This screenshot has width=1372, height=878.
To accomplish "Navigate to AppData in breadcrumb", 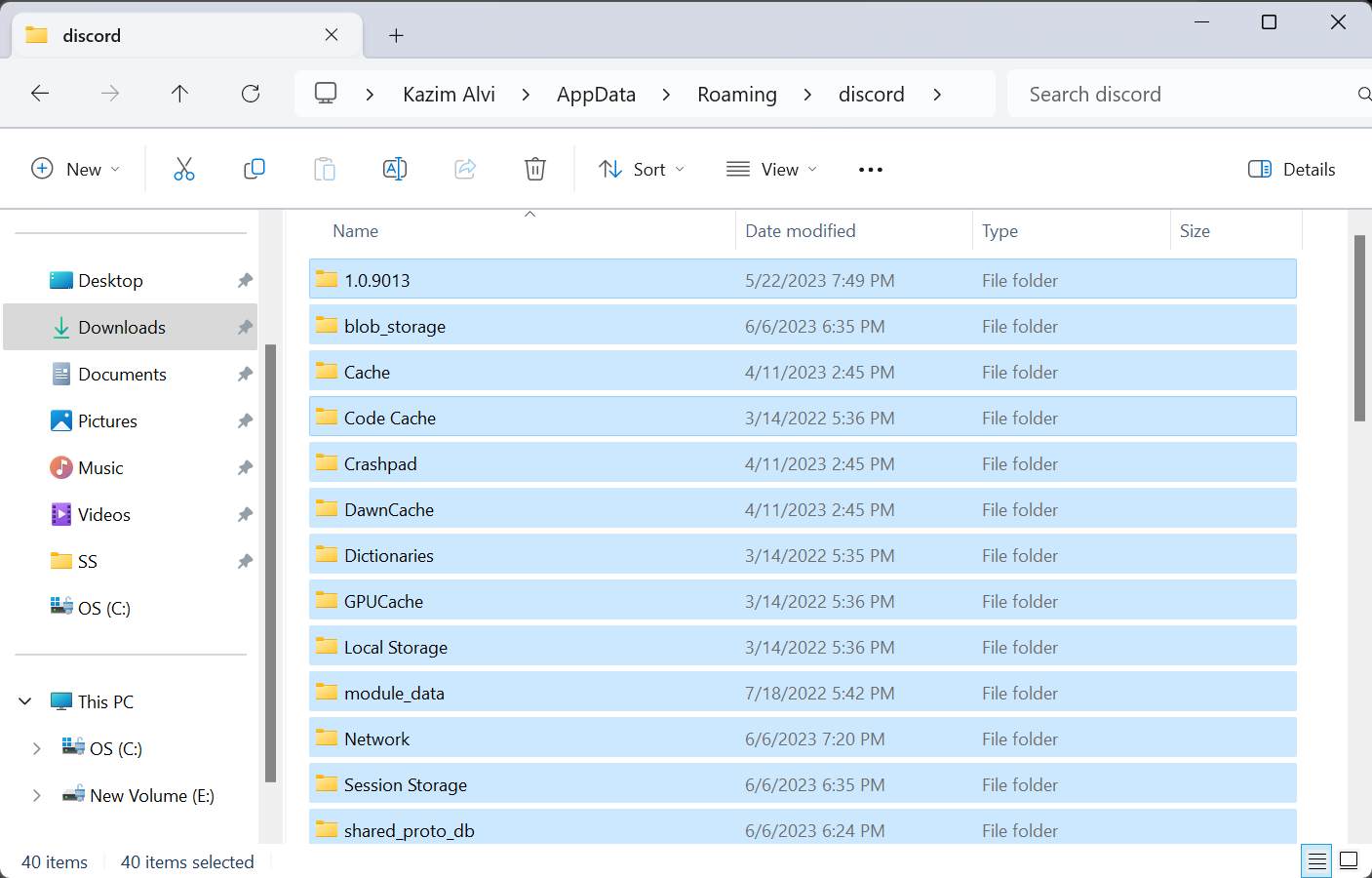I will coord(596,95).
